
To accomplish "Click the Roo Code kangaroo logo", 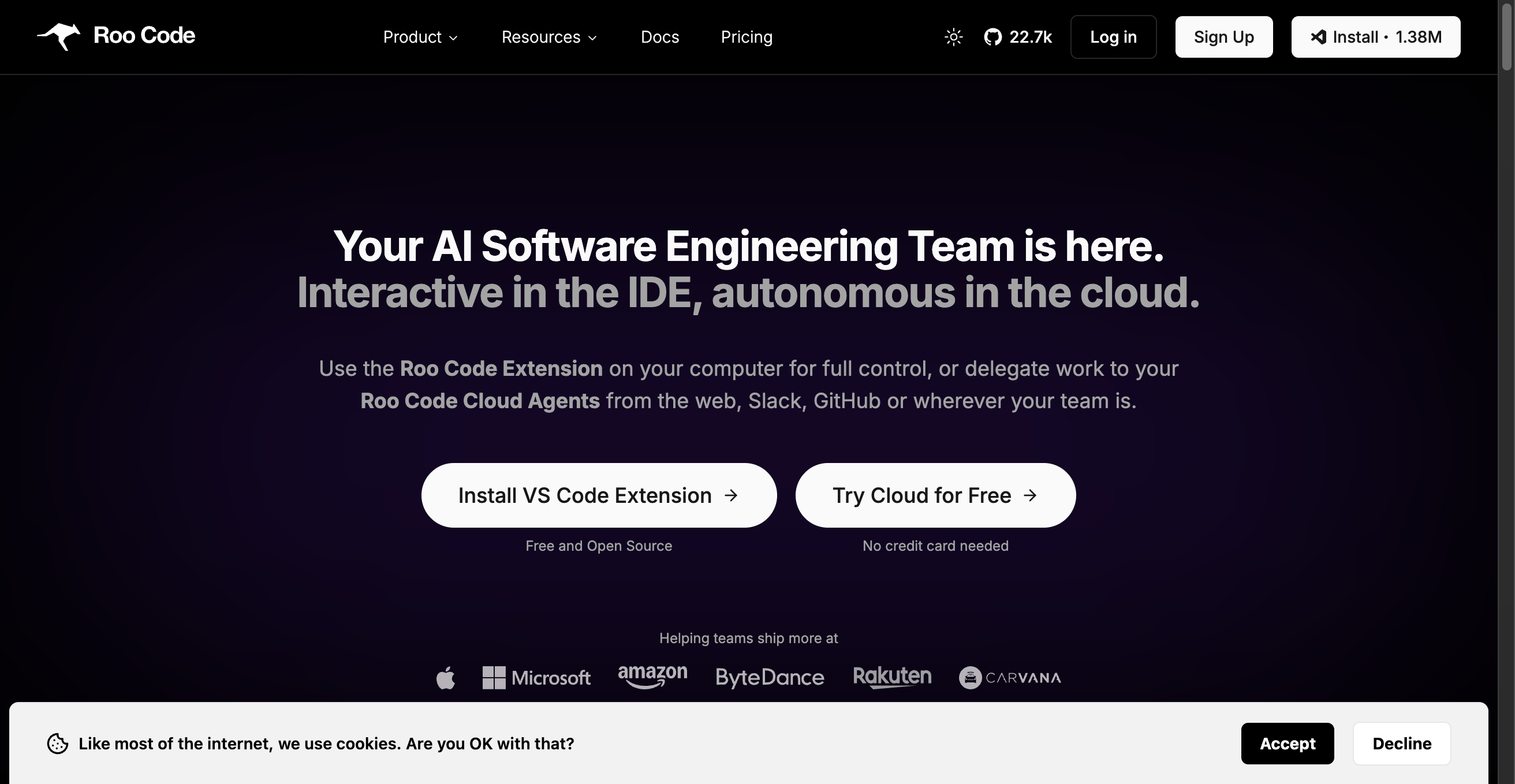I will pyautogui.click(x=59, y=36).
